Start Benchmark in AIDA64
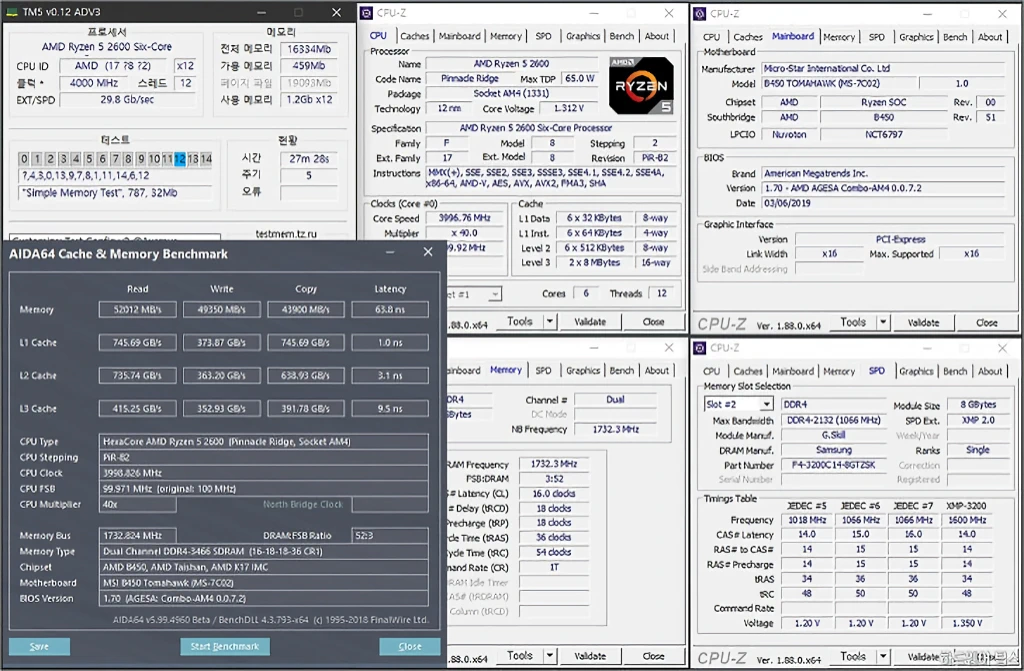Viewport: 1024px width, 671px height. point(225,646)
